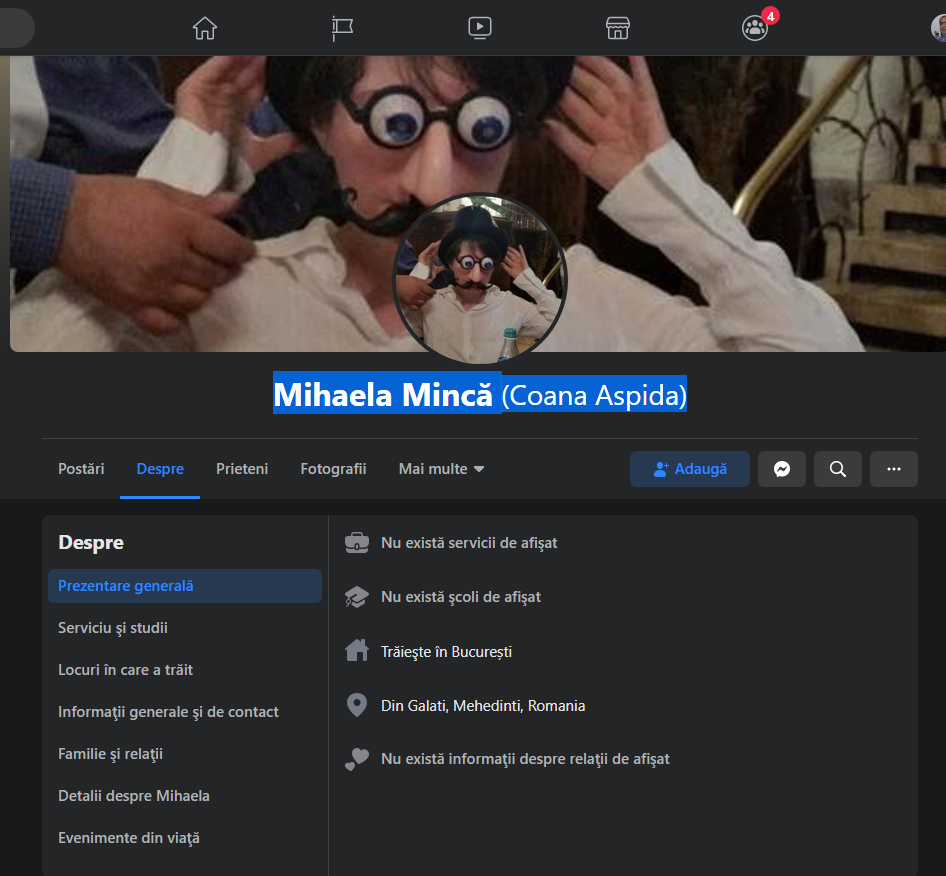
Task: Open Messenger chat with Mihaela
Action: click(781, 469)
